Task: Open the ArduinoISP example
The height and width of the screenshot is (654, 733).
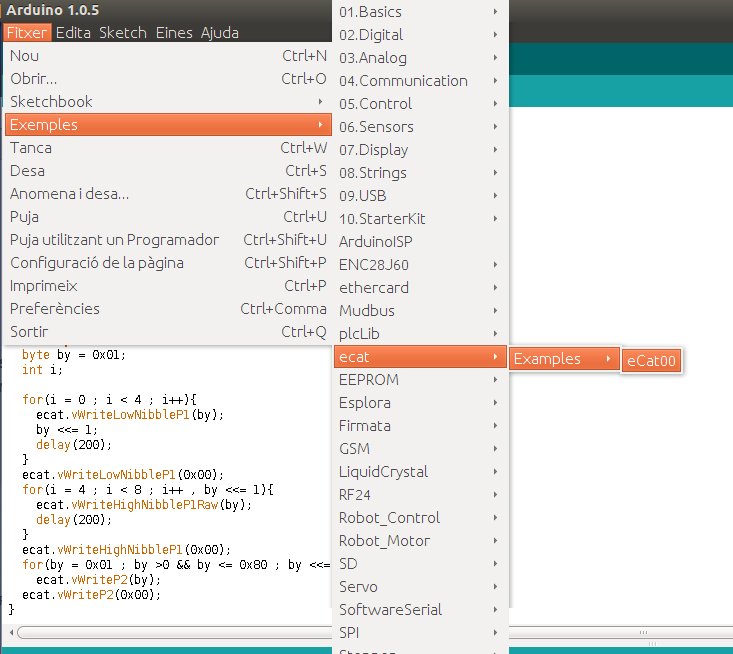Action: click(x=420, y=241)
